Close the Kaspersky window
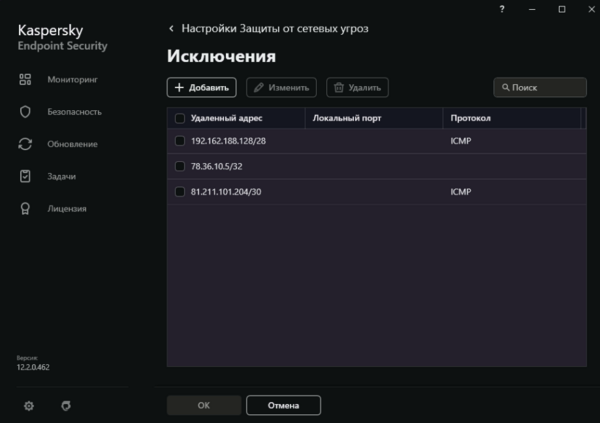The height and width of the screenshot is (423, 600). click(592, 9)
